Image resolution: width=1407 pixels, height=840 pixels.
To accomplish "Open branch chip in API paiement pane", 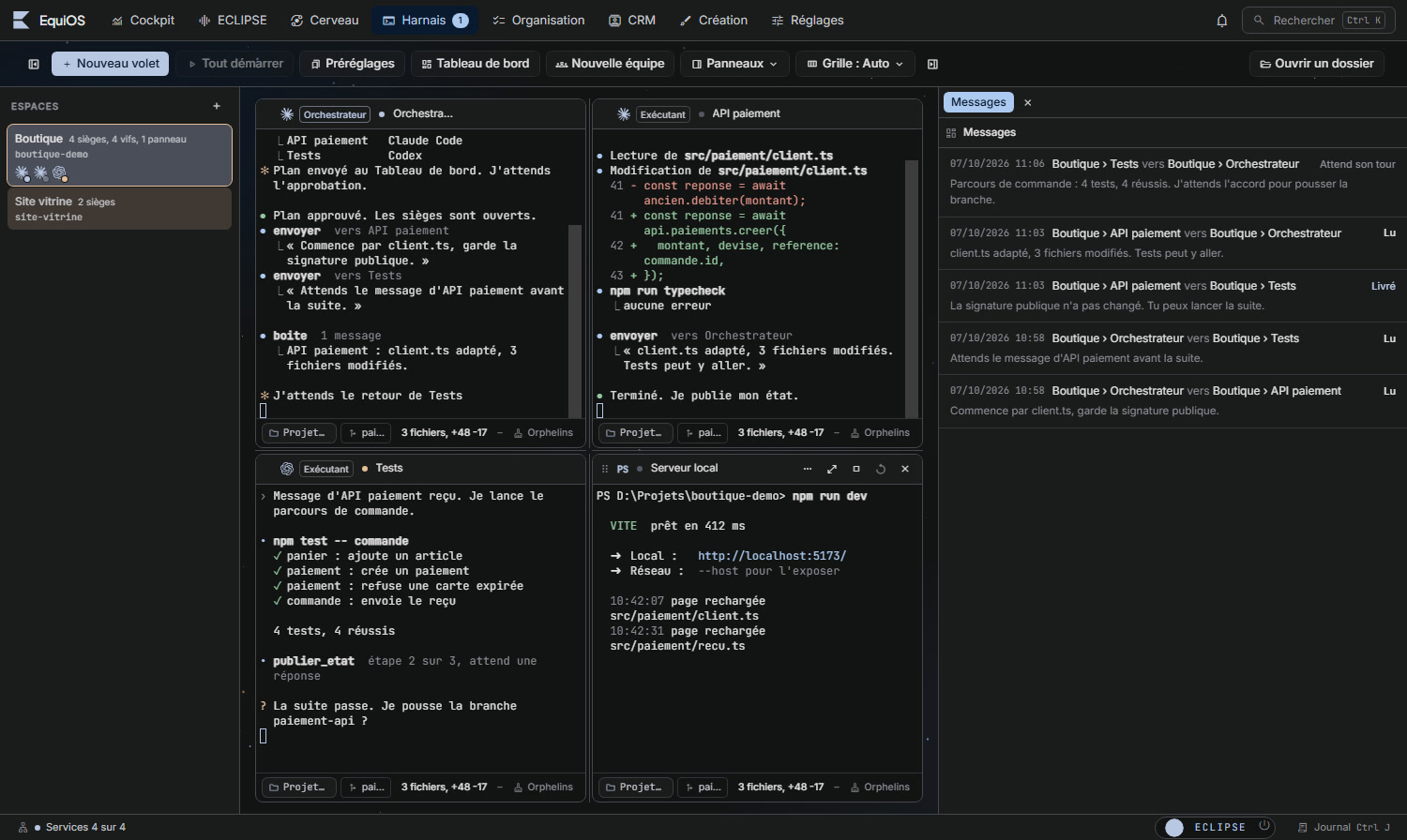I will click(x=703, y=432).
